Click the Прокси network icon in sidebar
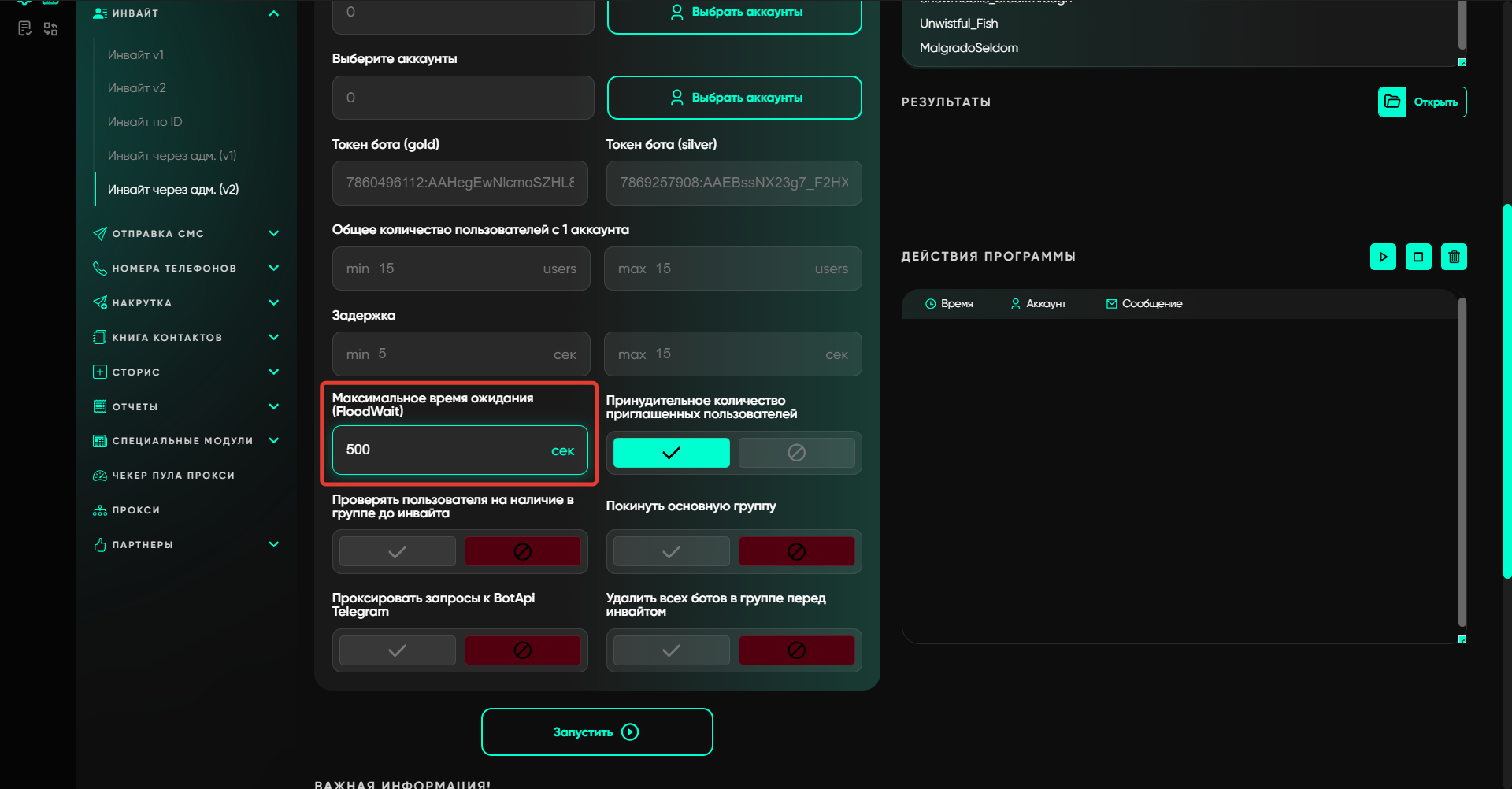The height and width of the screenshot is (789, 1512). pos(100,510)
